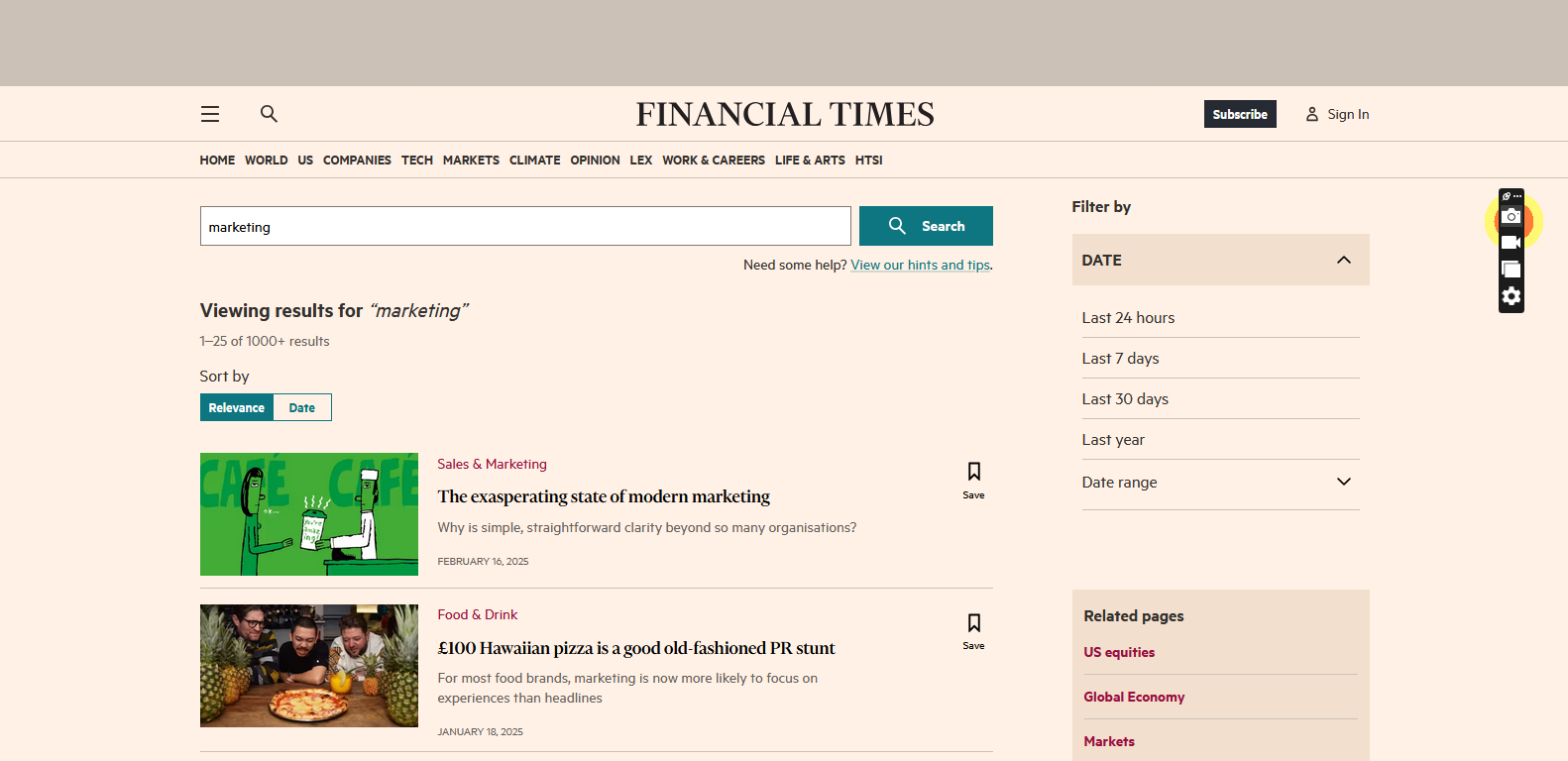Save the modern marketing article via bookmark
This screenshot has width=1568, height=761.
pyautogui.click(x=973, y=480)
